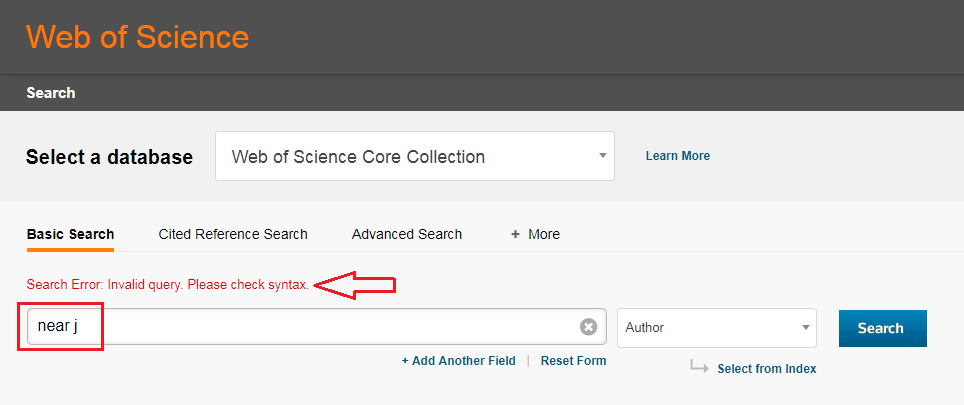Switch to the Basic Search tab
Screen dimensions: 964x405
point(70,234)
